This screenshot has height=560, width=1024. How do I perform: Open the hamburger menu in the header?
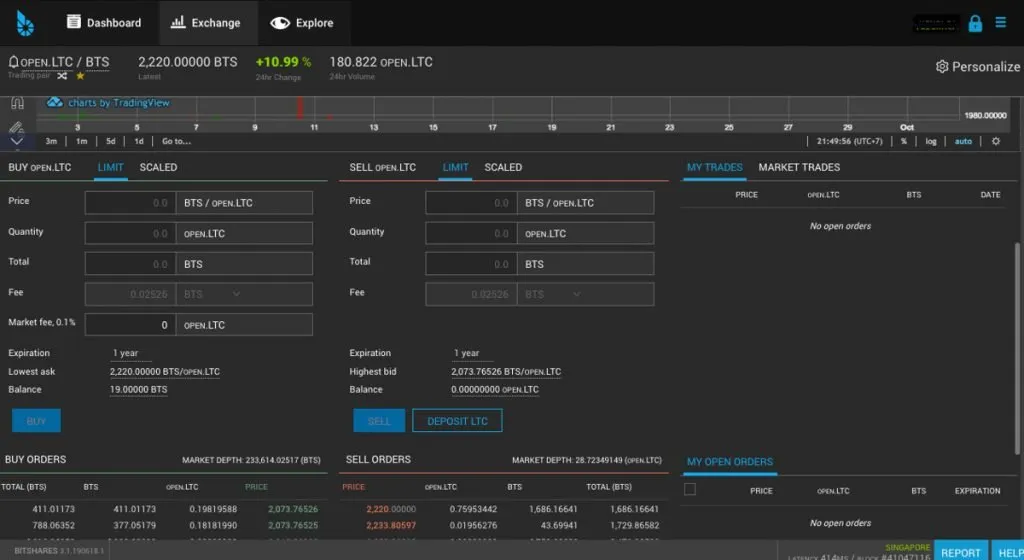click(x=1000, y=22)
